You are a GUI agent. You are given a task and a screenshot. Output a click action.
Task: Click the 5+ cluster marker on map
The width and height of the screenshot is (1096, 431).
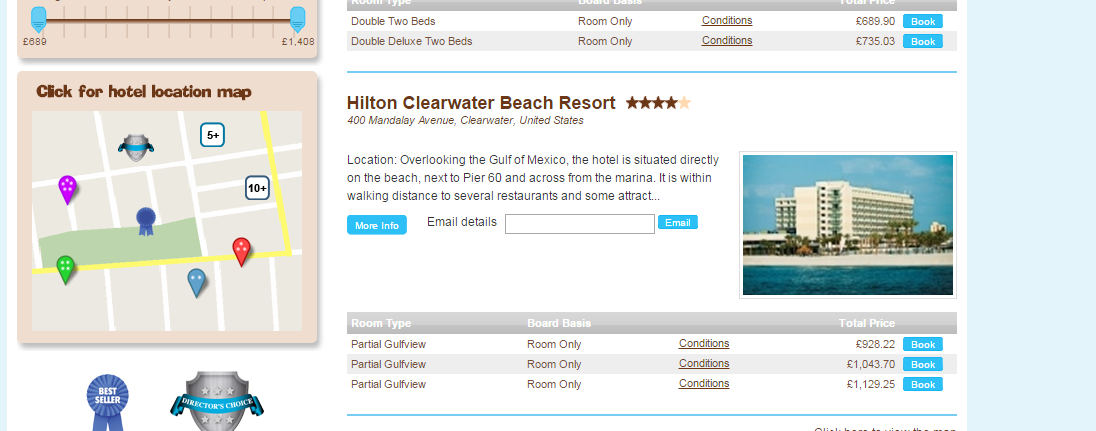pos(213,134)
